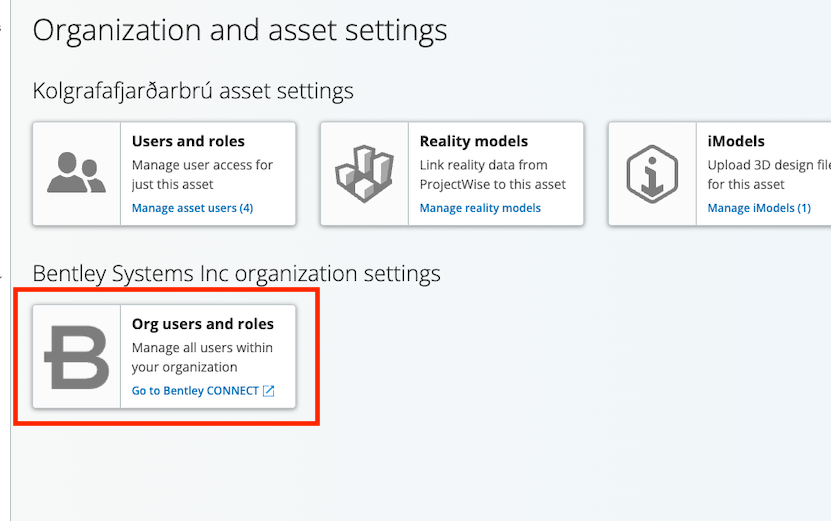The width and height of the screenshot is (831, 521).
Task: Click the 'Manage all users within your organization' text
Action: pos(202,357)
